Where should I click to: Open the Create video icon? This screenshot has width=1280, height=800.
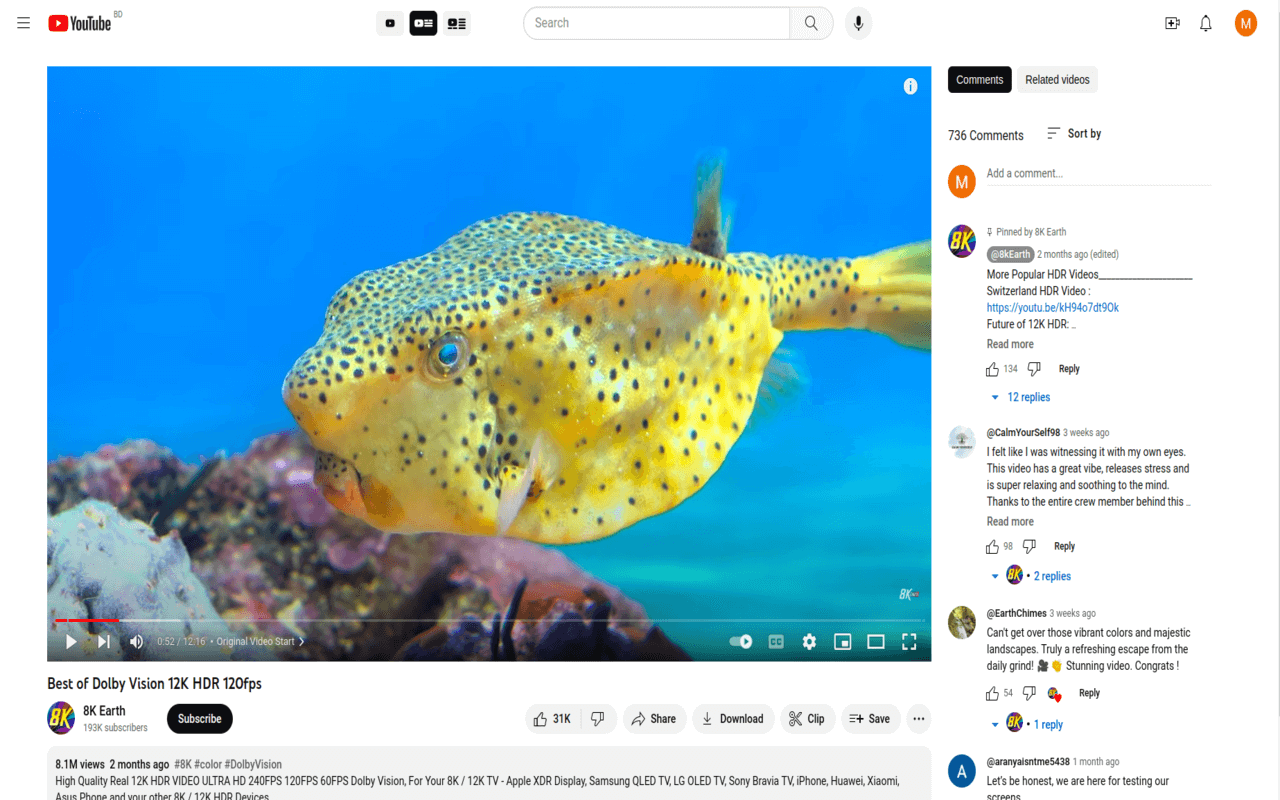pos(1172,23)
